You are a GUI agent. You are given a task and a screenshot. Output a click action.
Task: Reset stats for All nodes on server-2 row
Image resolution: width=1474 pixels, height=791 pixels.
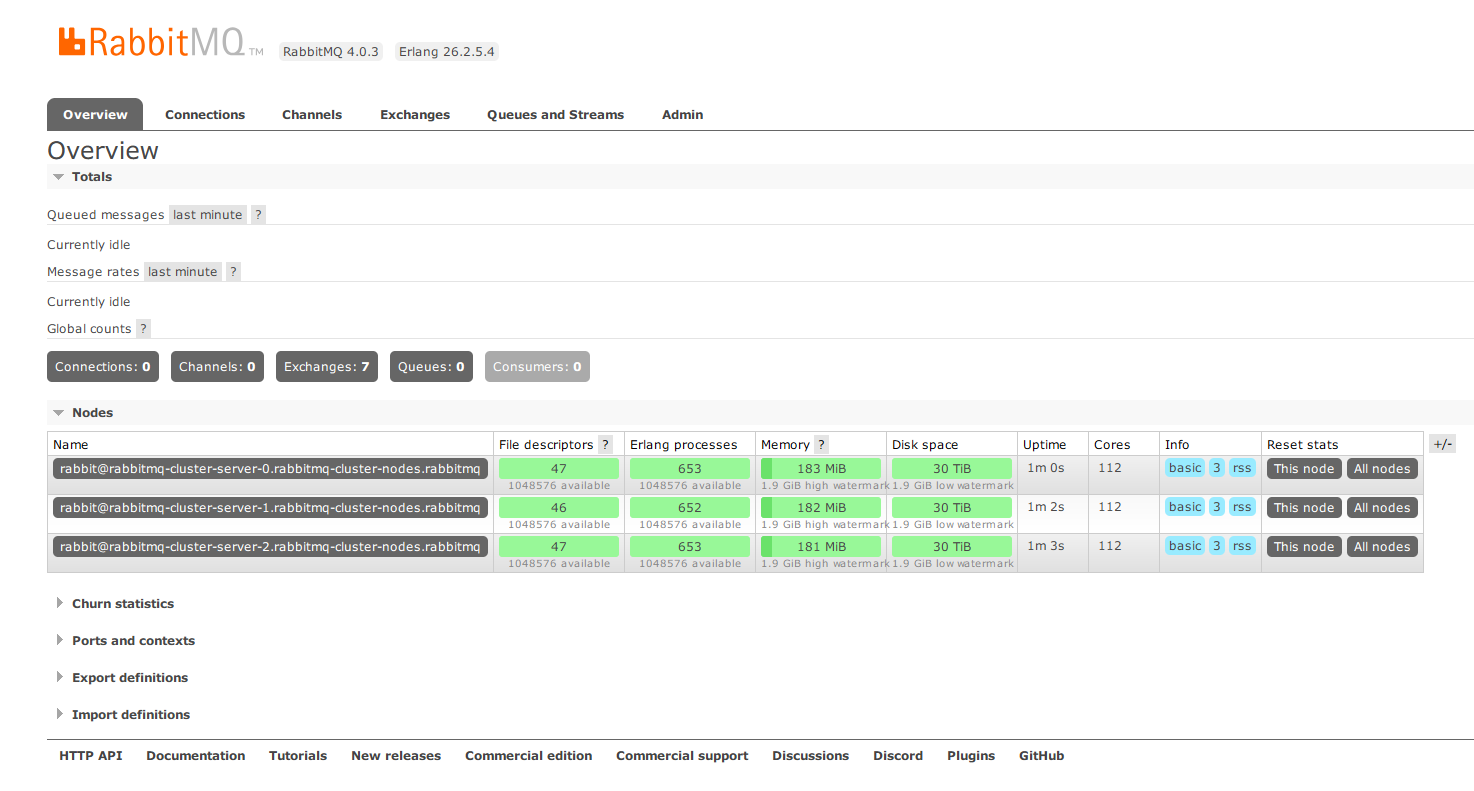point(1382,547)
